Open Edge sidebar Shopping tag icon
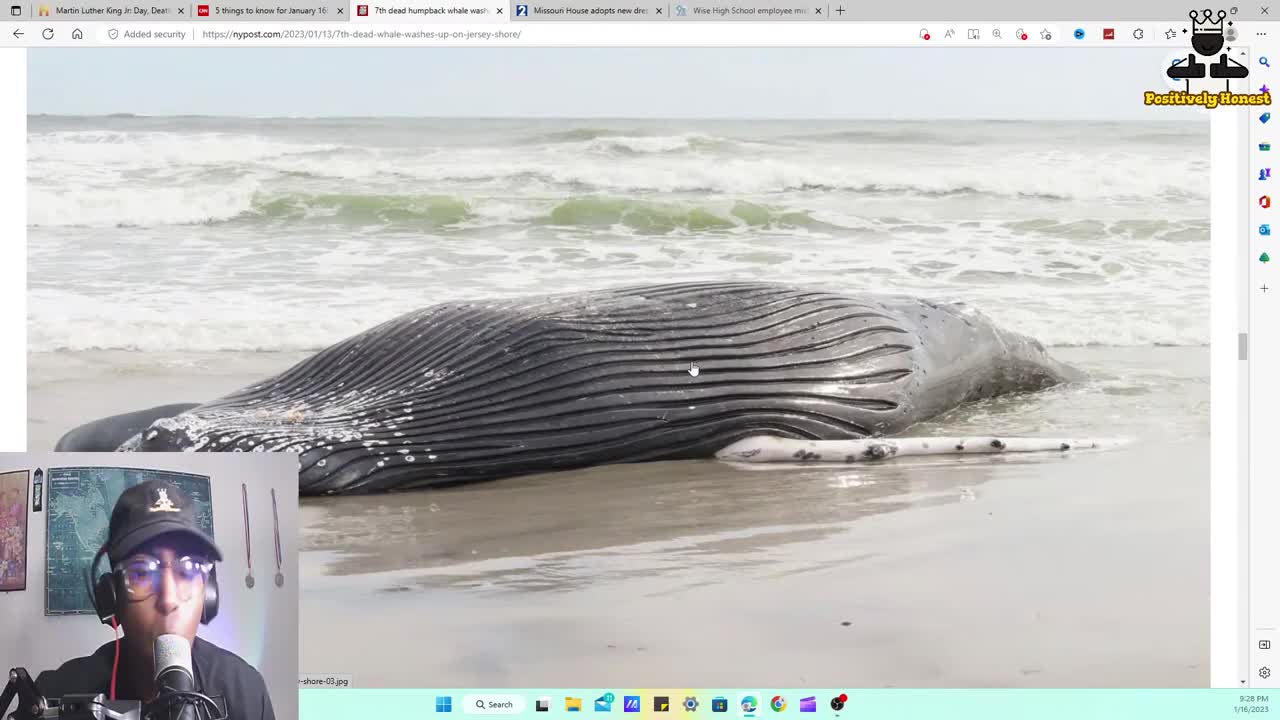The width and height of the screenshot is (1280, 720). (1264, 118)
